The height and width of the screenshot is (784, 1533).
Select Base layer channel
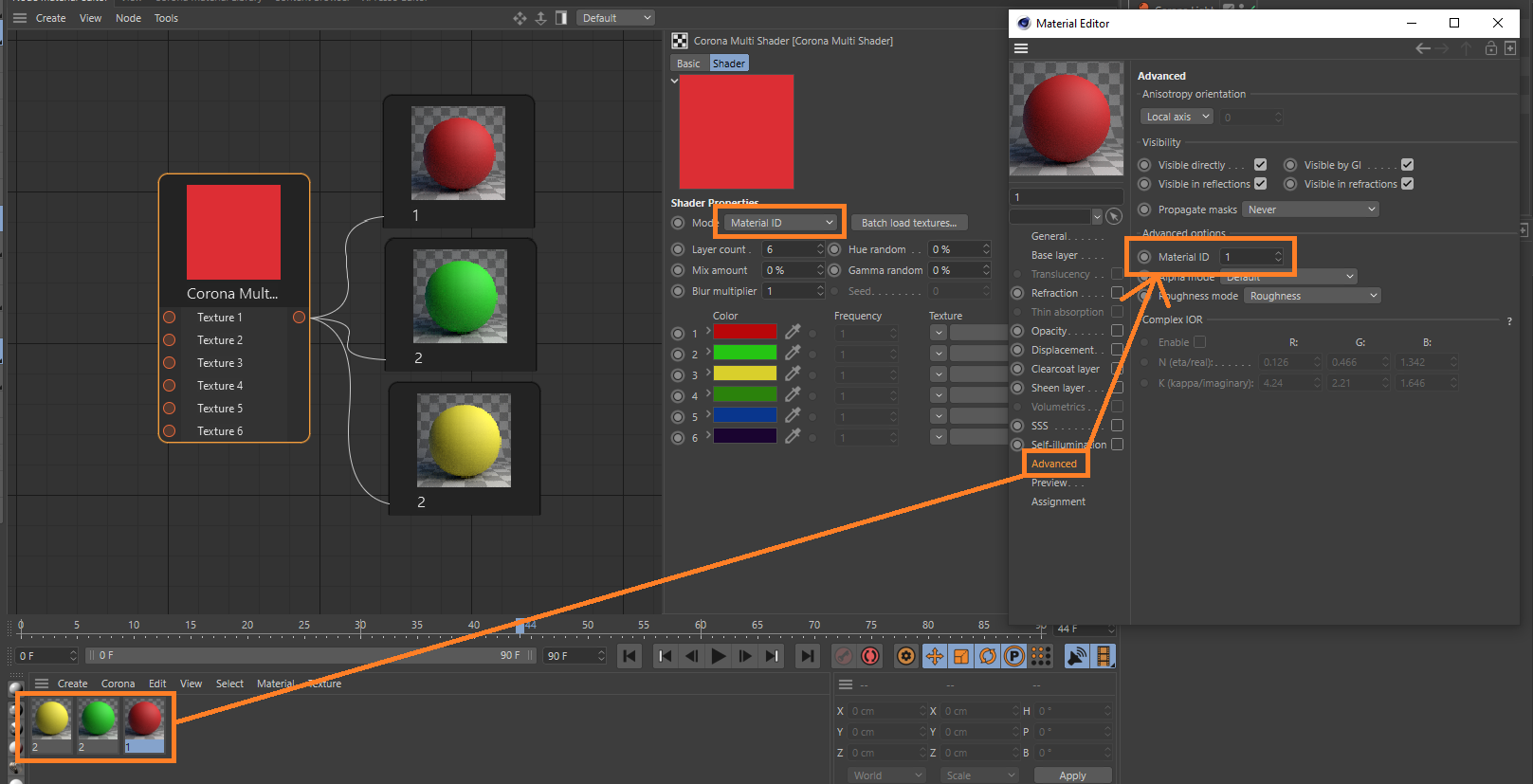[1054, 255]
